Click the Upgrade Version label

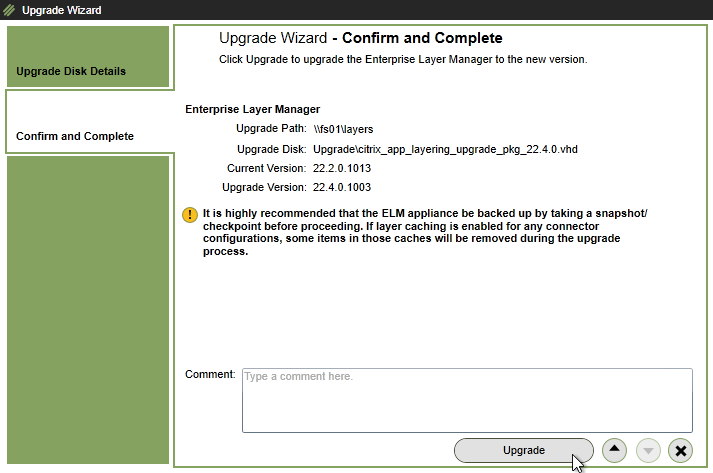click(x=264, y=187)
